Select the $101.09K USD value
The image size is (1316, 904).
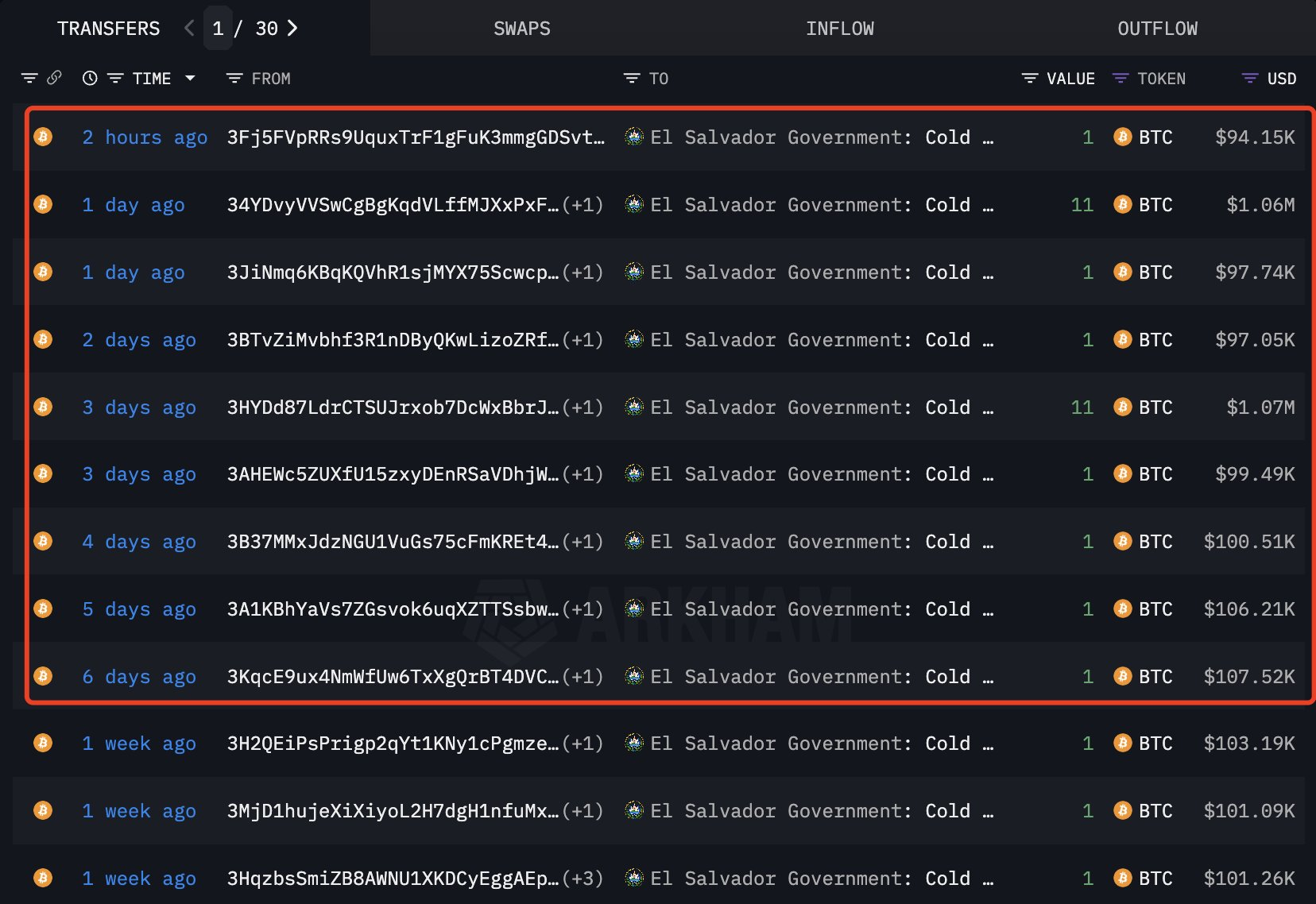click(x=1249, y=811)
